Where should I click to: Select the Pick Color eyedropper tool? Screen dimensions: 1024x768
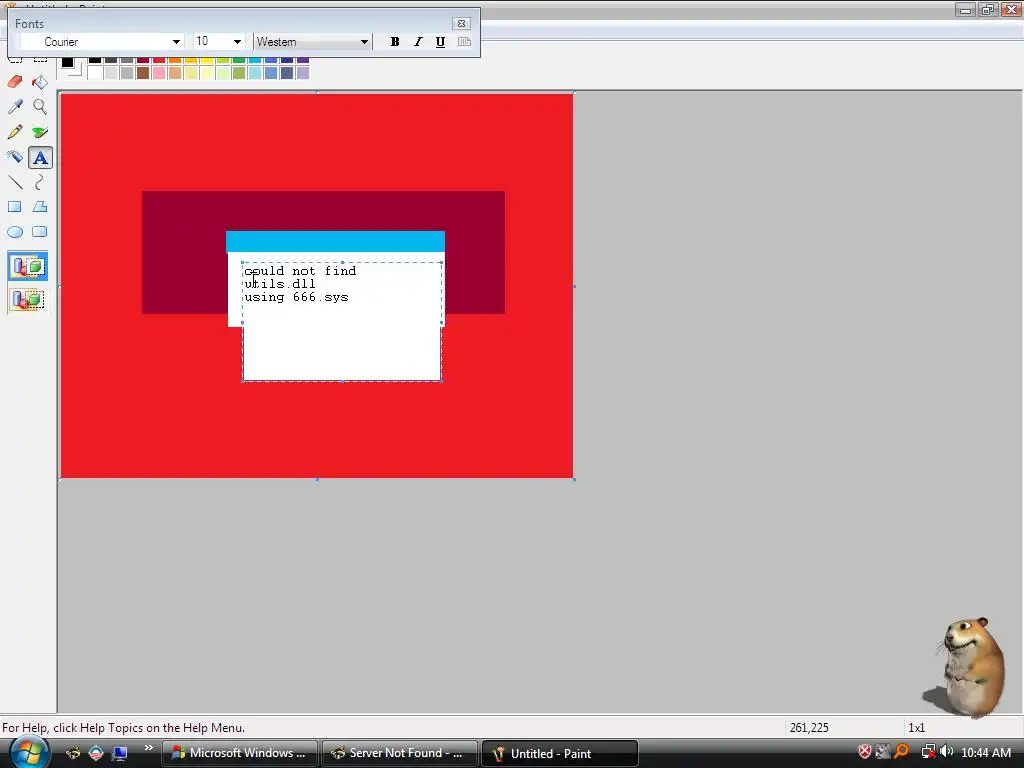15,106
